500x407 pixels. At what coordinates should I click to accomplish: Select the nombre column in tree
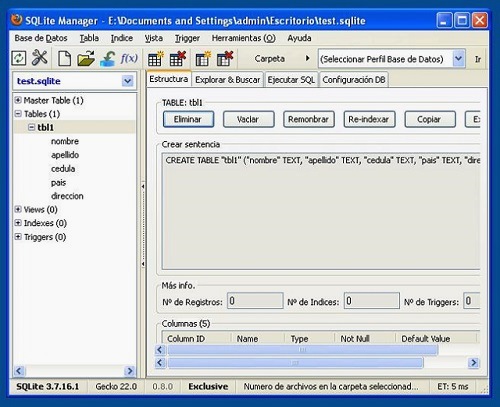tap(65, 141)
